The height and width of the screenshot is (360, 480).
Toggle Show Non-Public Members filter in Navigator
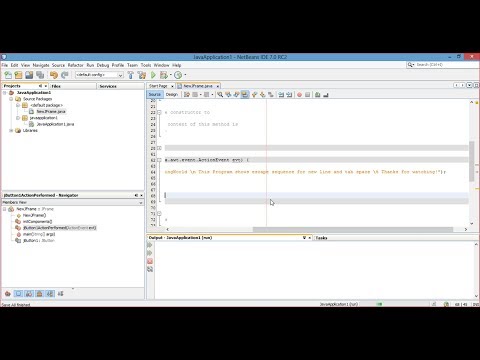(x=39, y=294)
